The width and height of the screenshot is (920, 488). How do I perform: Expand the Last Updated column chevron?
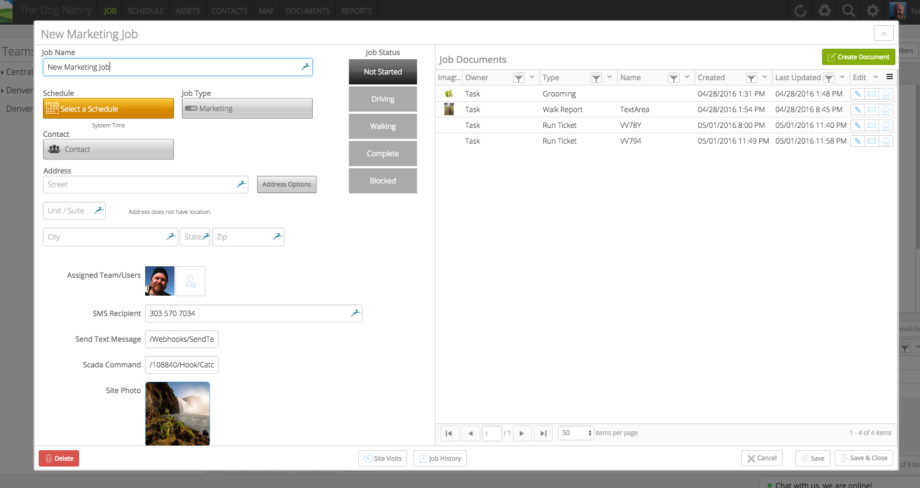tap(842, 77)
